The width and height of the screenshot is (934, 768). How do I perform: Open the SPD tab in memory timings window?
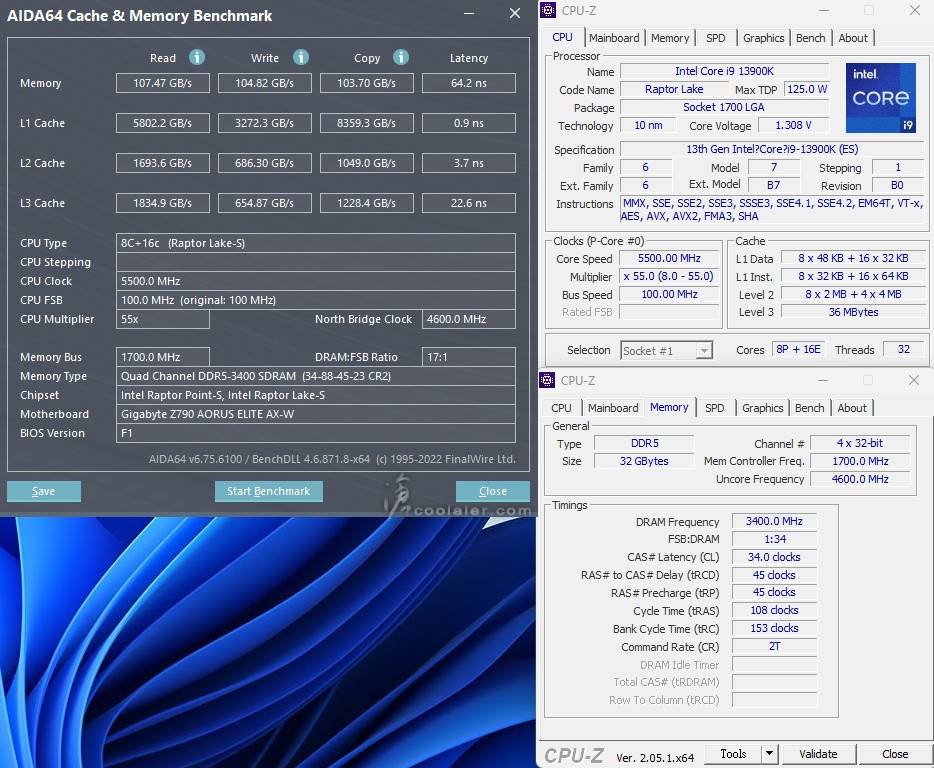coord(714,408)
